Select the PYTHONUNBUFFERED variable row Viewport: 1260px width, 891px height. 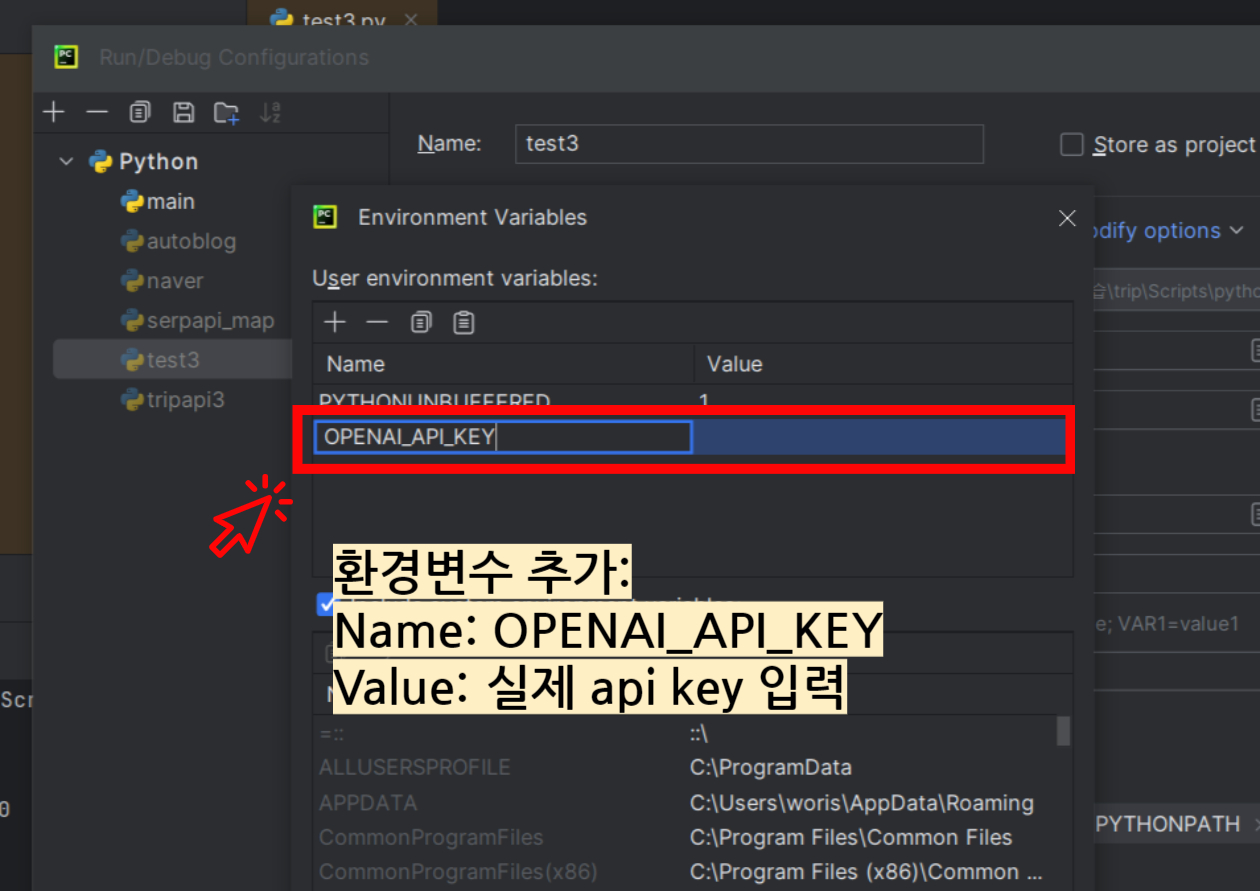pyautogui.click(x=692, y=401)
